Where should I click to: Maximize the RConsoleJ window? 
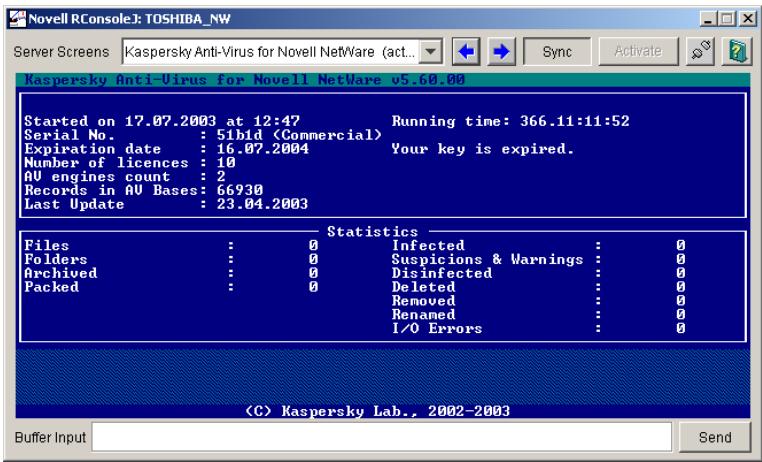point(727,19)
